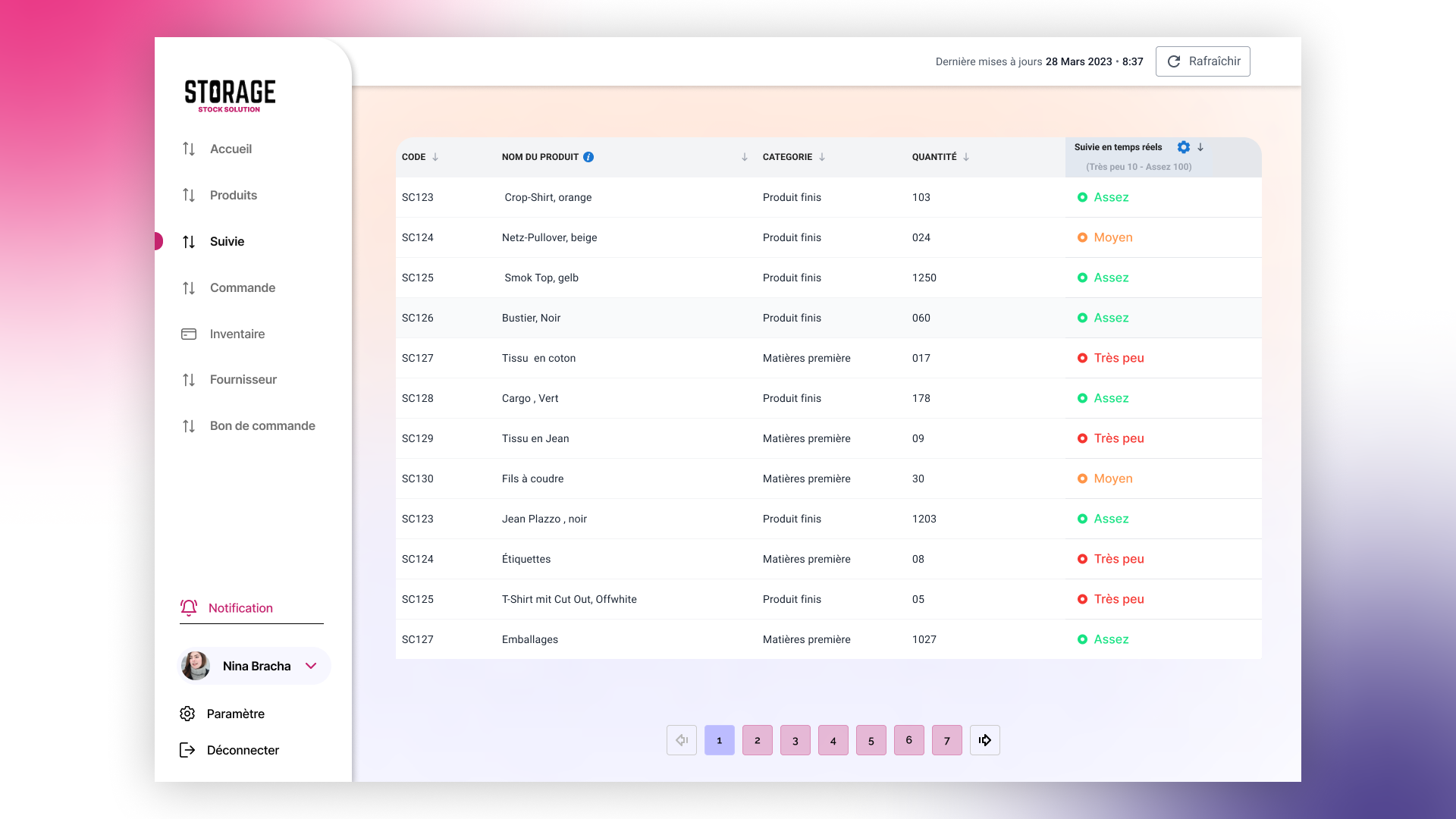This screenshot has width=1456, height=819.
Task: Click the red status dot for Tissu en coton
Action: pyautogui.click(x=1082, y=358)
